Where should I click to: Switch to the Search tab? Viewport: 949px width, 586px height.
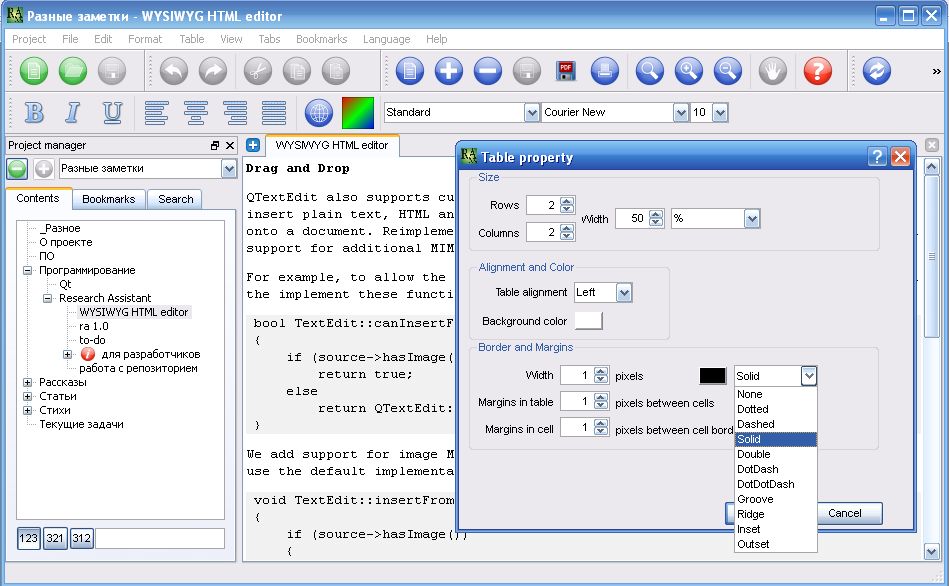(176, 199)
